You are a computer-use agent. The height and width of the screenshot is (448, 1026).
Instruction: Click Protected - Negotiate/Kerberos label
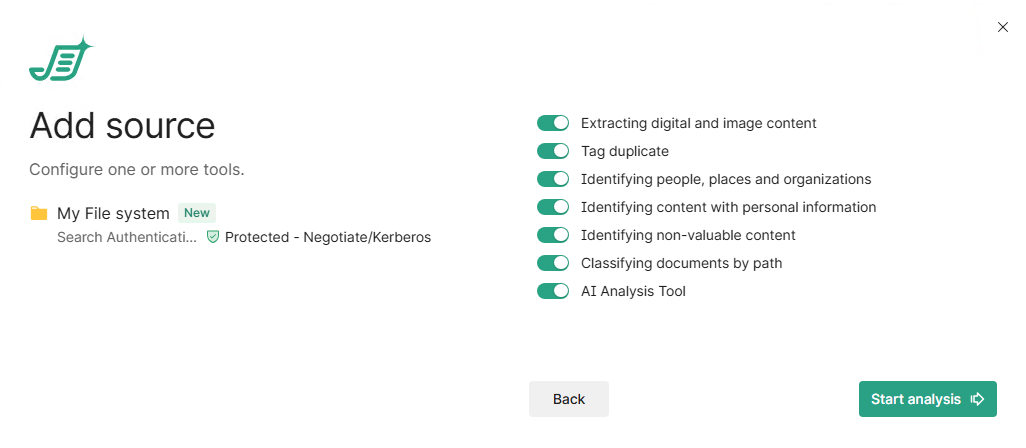pyautogui.click(x=328, y=237)
